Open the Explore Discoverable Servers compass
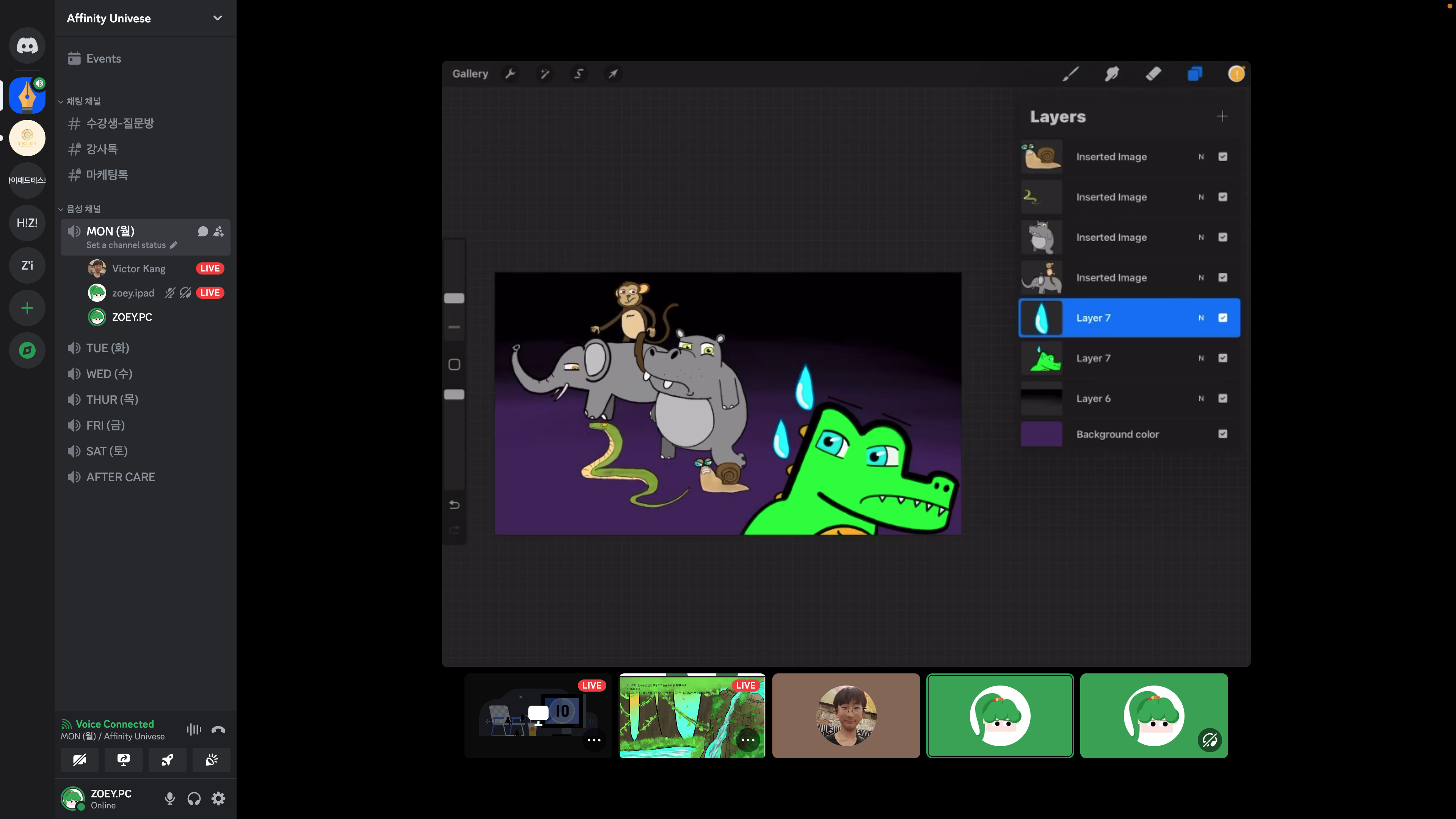 (x=27, y=350)
